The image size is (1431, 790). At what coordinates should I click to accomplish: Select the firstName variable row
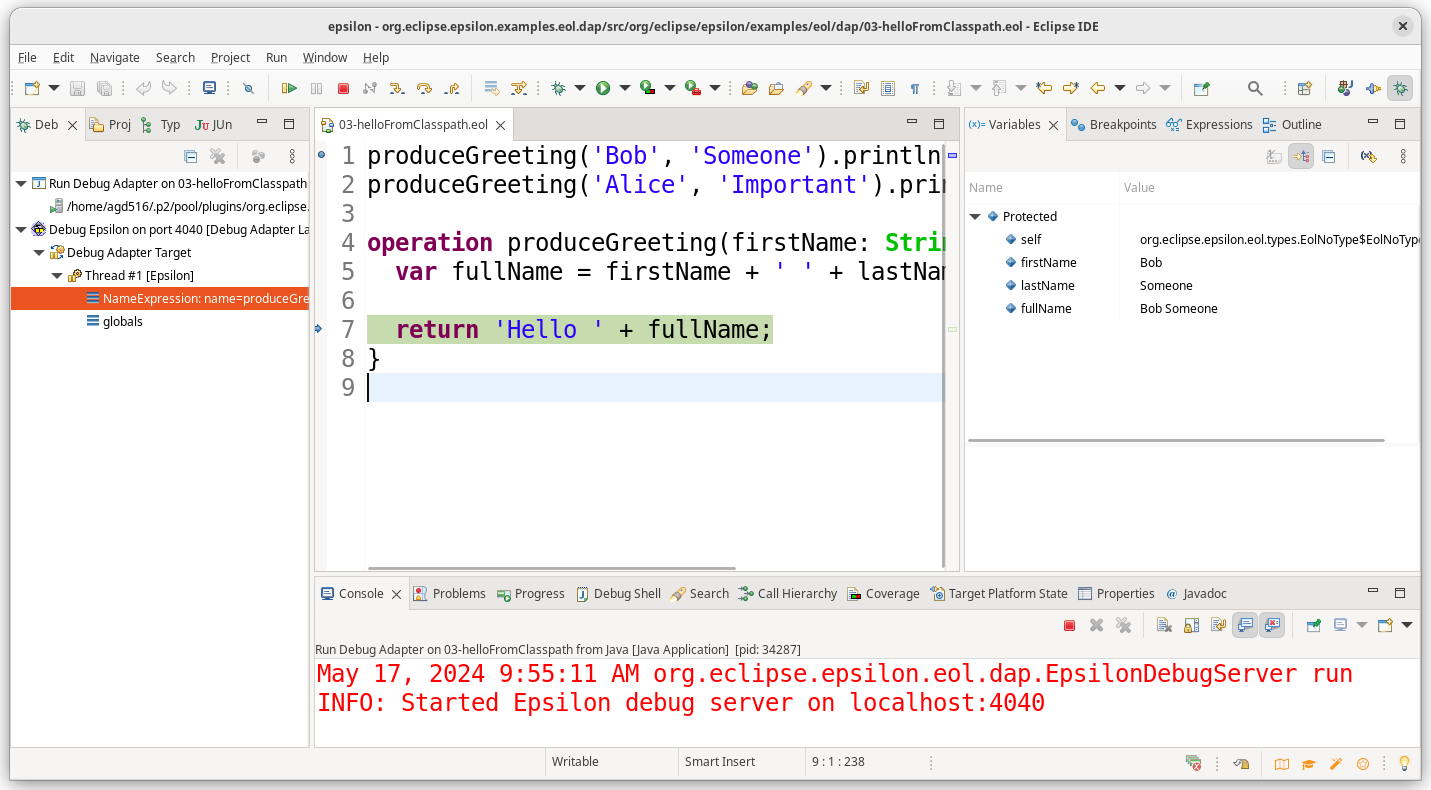click(x=1192, y=263)
